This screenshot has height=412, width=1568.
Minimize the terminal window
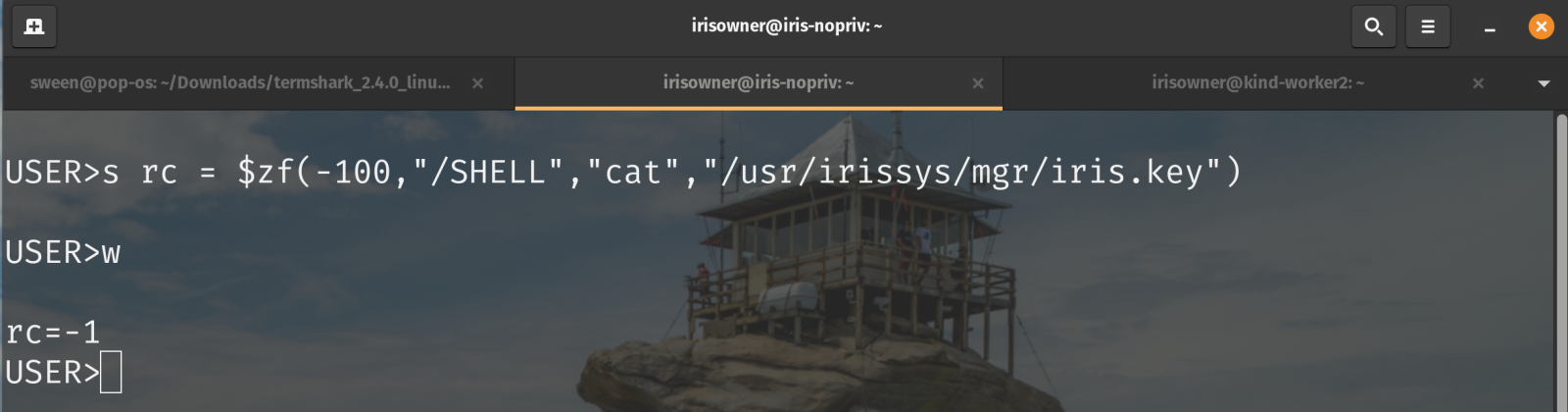(x=1490, y=27)
